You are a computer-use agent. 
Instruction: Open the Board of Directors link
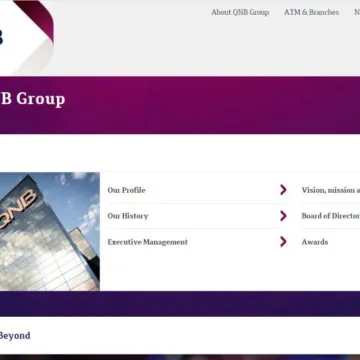[x=331, y=216]
